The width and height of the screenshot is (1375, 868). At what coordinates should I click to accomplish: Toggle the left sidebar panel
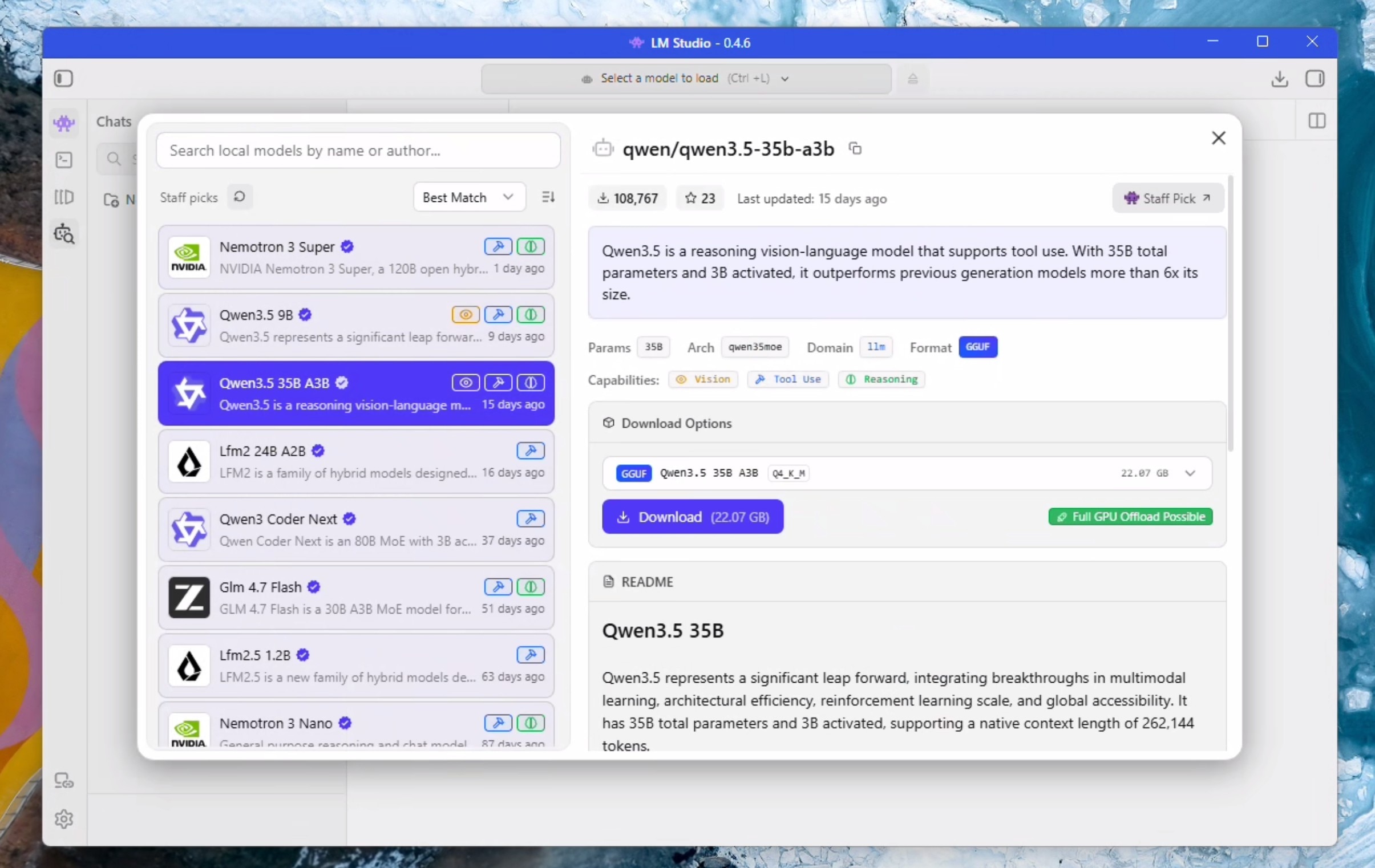[63, 79]
